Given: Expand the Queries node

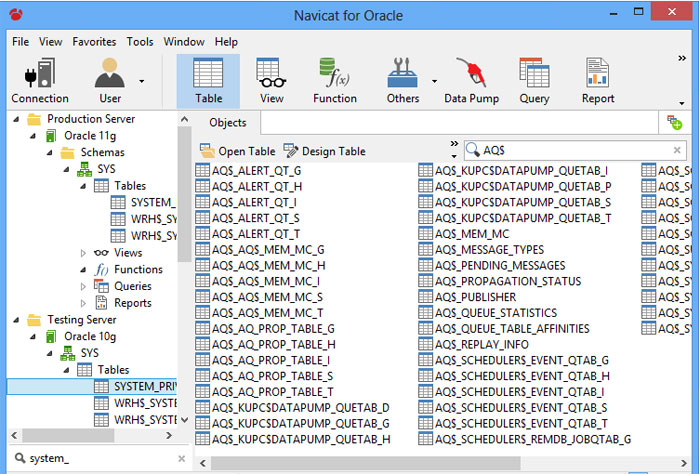Looking at the screenshot, I should [x=83, y=287].
